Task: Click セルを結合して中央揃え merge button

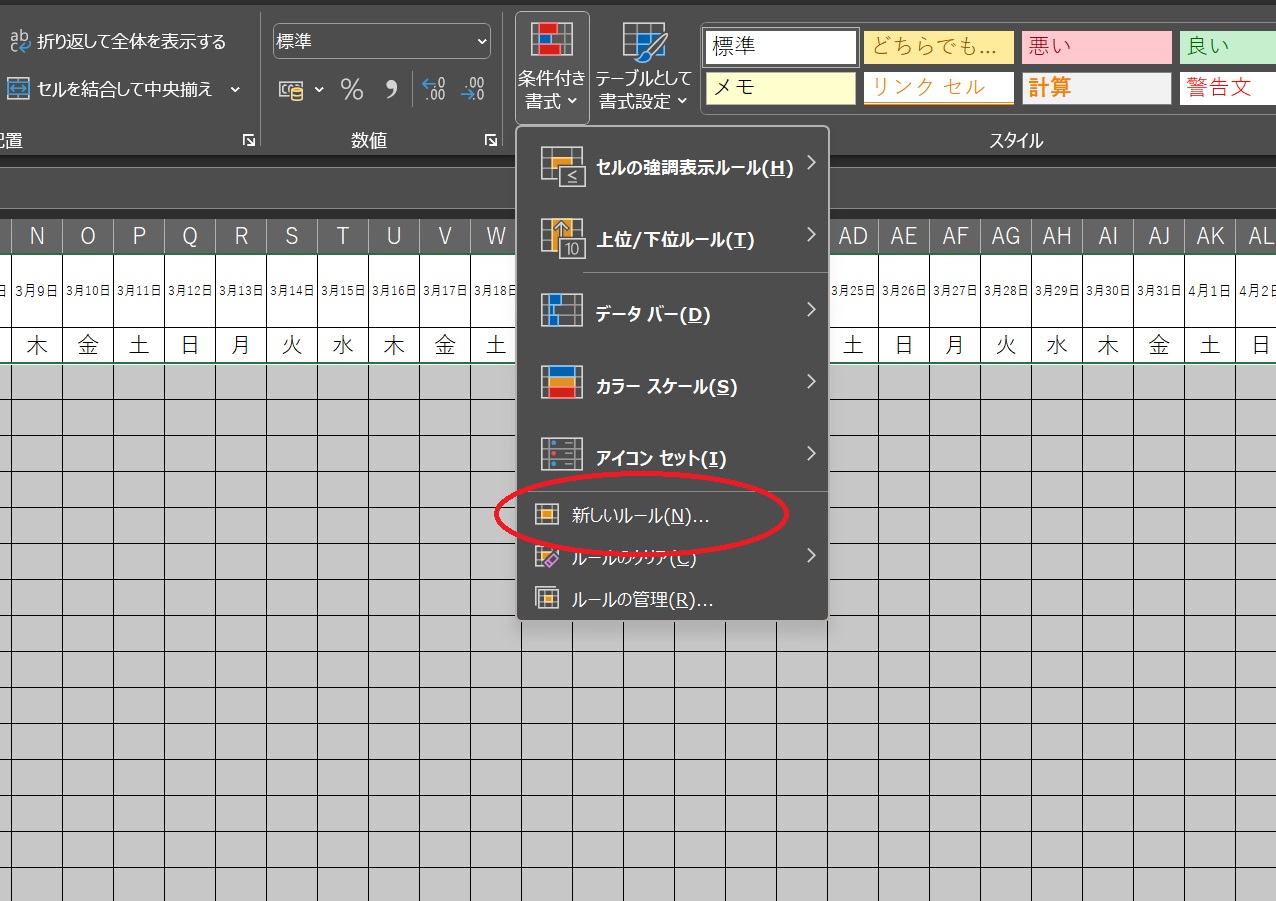Action: [113, 89]
